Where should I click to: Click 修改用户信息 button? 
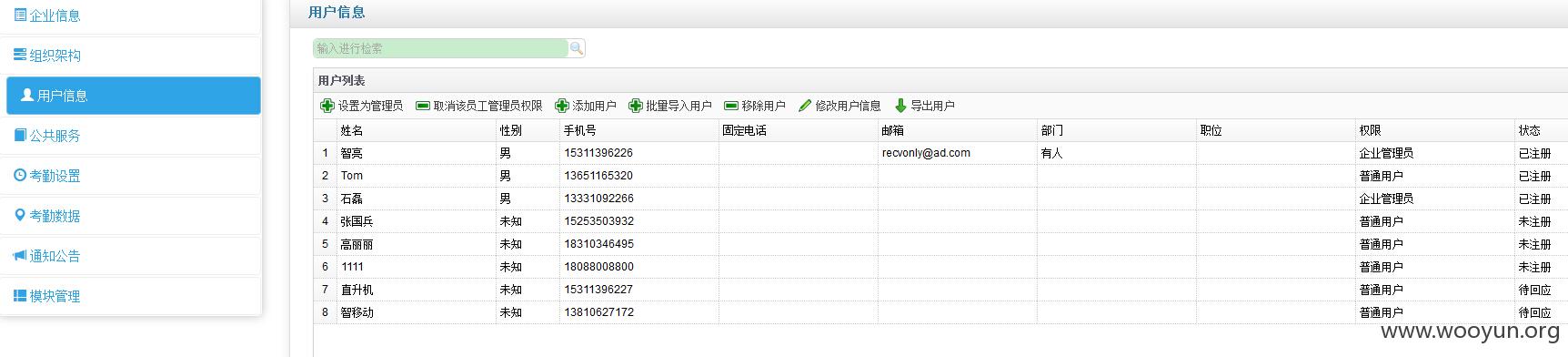tap(839, 106)
